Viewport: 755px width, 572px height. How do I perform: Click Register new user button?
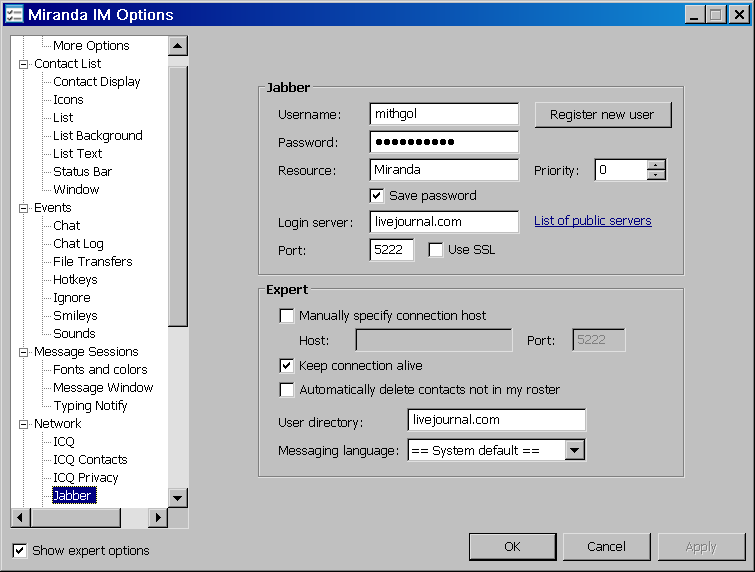pos(603,115)
